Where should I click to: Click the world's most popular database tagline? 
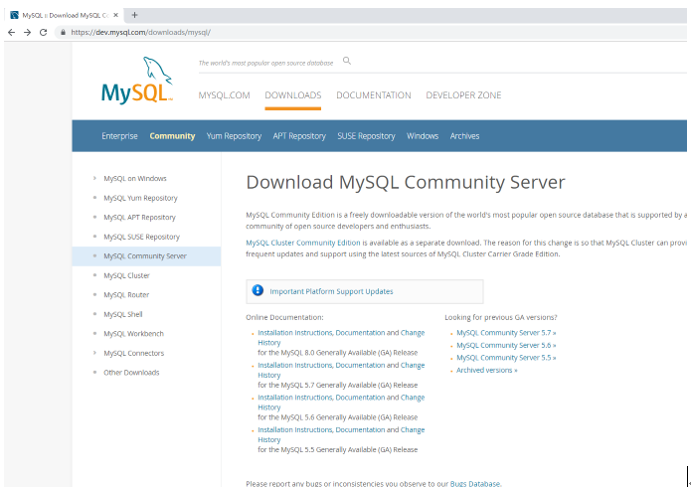[266, 63]
